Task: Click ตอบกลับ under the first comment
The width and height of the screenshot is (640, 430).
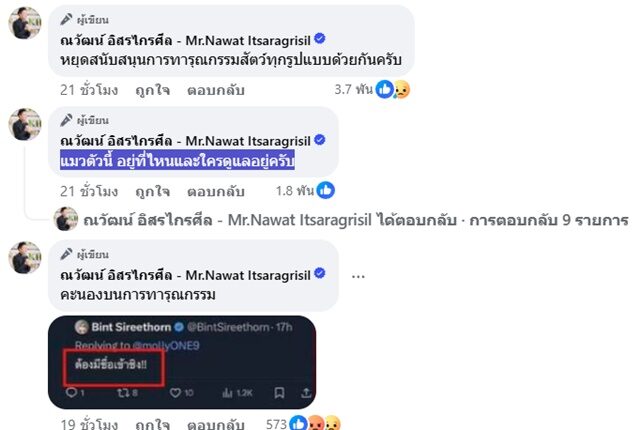Action: pyautogui.click(x=216, y=90)
